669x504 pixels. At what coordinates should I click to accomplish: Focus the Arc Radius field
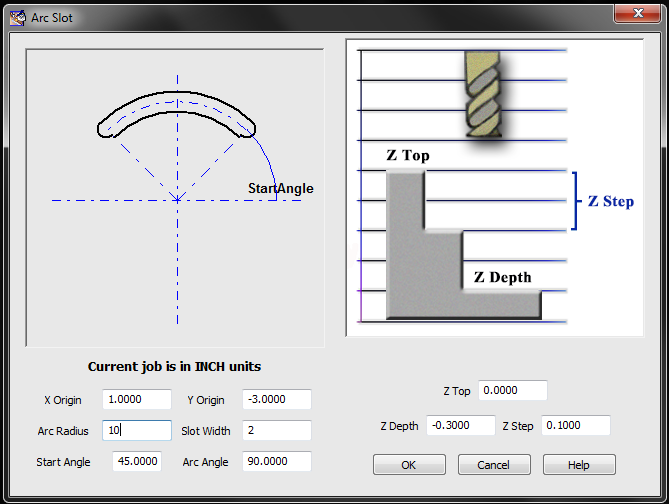tap(137, 430)
